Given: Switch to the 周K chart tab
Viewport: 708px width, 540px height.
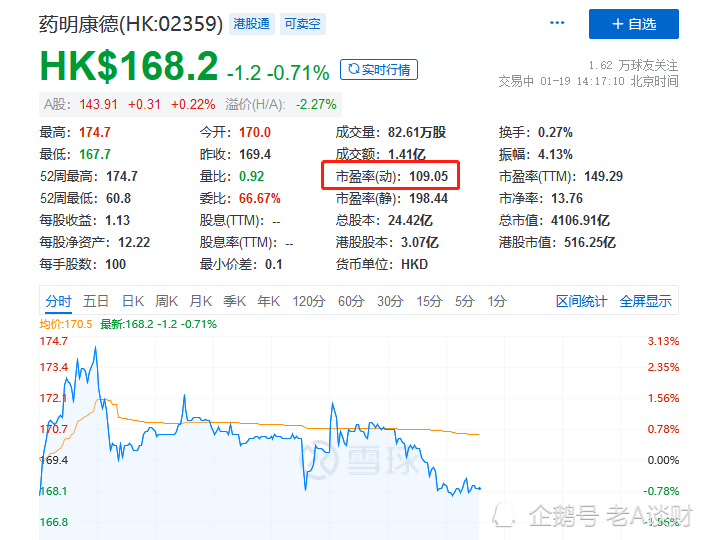Looking at the screenshot, I should coord(167,301).
